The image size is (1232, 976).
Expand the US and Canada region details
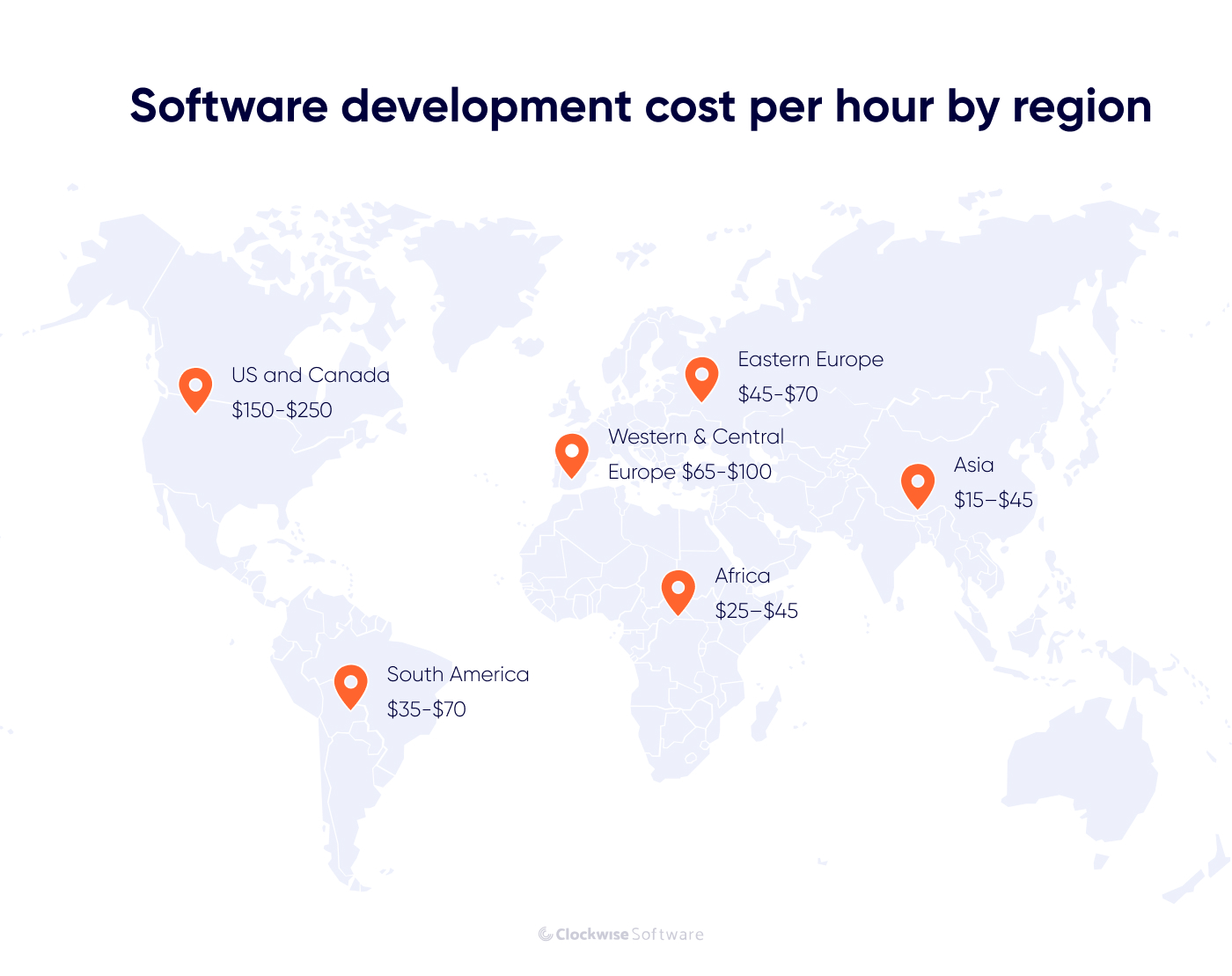coord(310,375)
